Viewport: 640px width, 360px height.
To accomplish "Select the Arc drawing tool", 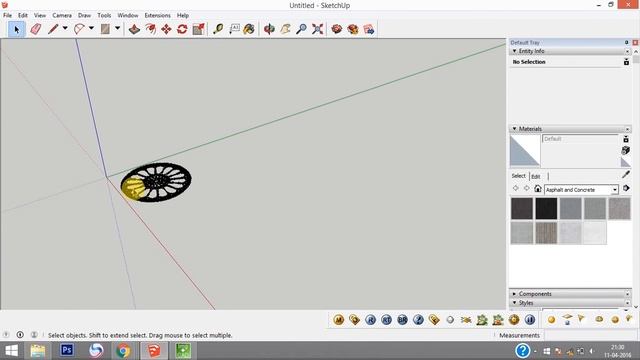I will click(x=79, y=29).
